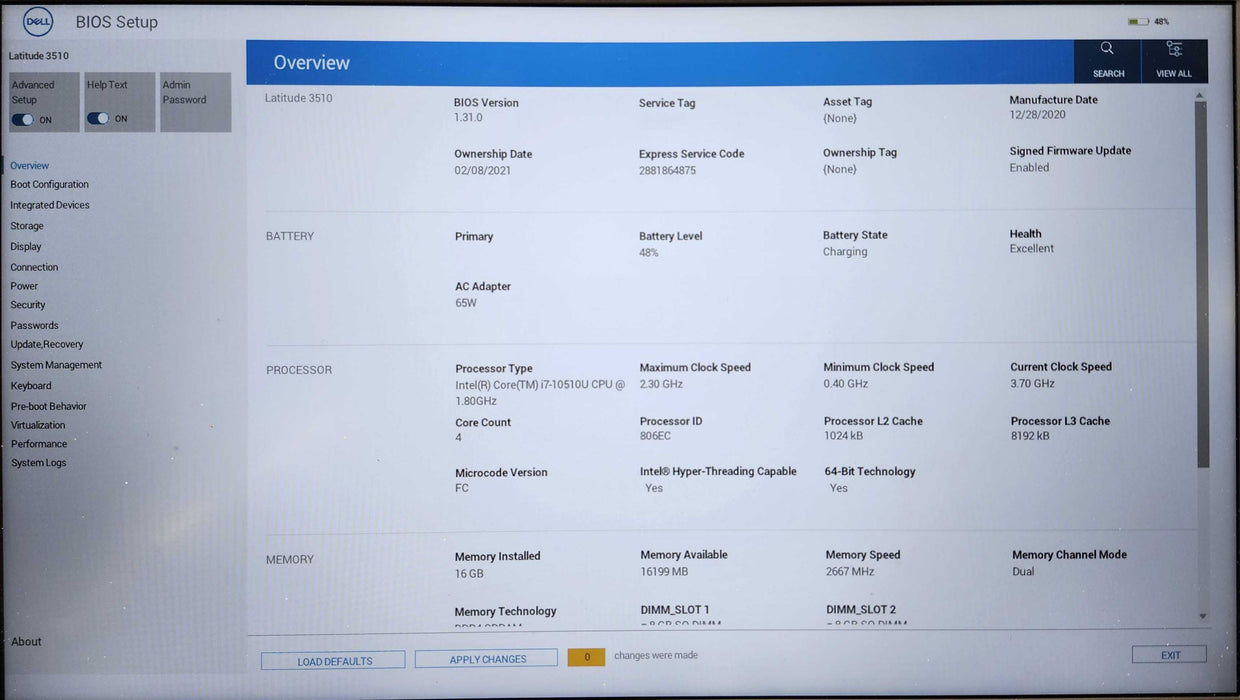Click the Dell logo icon

37,20
